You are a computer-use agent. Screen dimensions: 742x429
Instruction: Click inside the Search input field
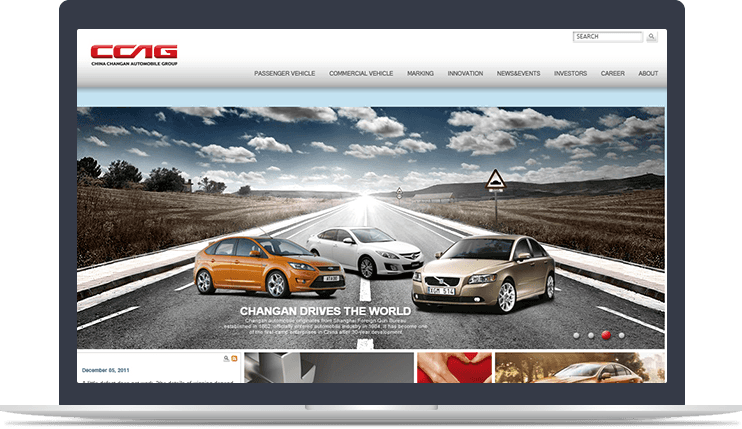click(x=607, y=37)
